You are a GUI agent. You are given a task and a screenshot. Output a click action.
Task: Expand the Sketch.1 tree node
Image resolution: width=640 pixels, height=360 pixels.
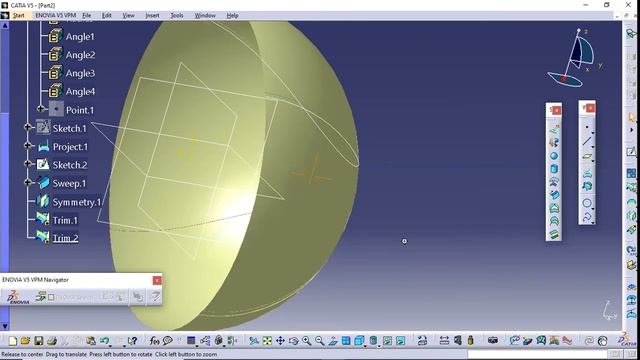click(x=27, y=127)
